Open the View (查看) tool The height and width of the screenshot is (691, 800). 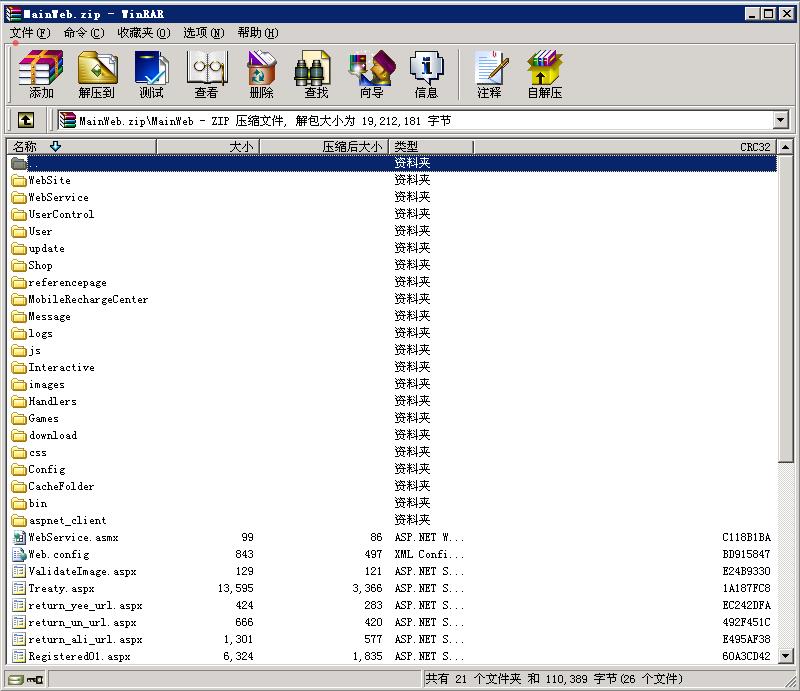pyautogui.click(x=207, y=75)
